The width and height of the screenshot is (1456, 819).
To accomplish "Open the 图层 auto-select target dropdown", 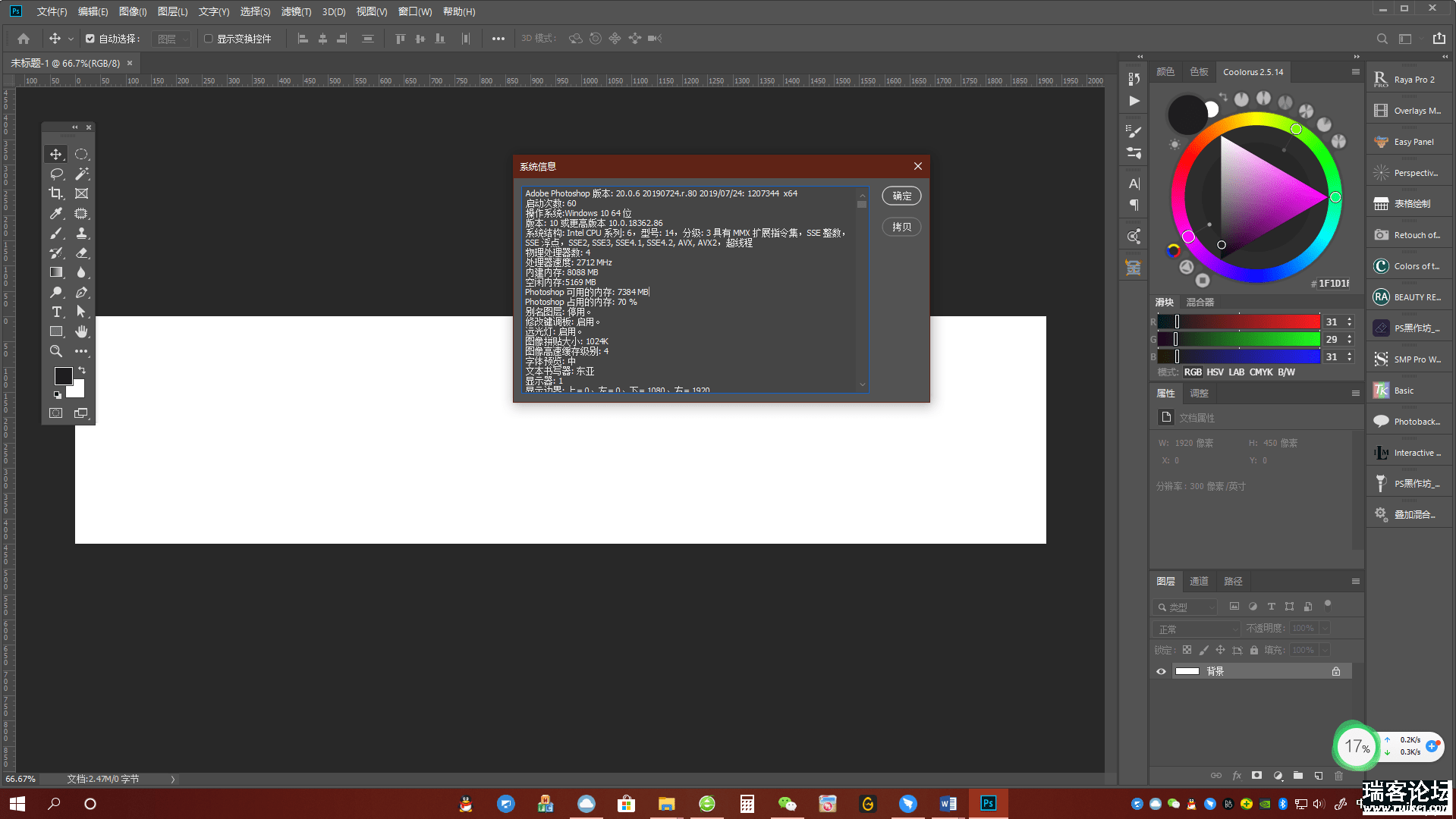I will 171,39.
